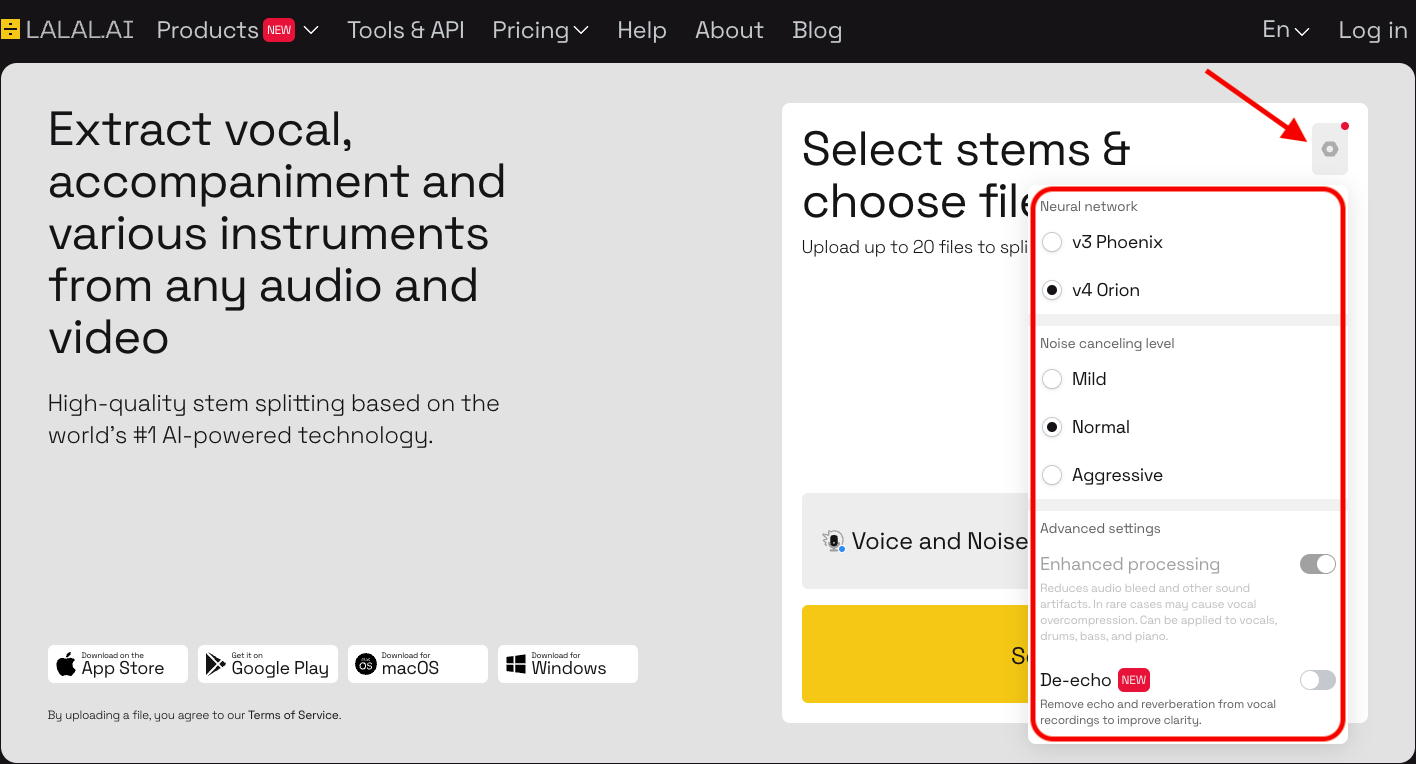
Task: Open the About page
Action: pos(729,30)
